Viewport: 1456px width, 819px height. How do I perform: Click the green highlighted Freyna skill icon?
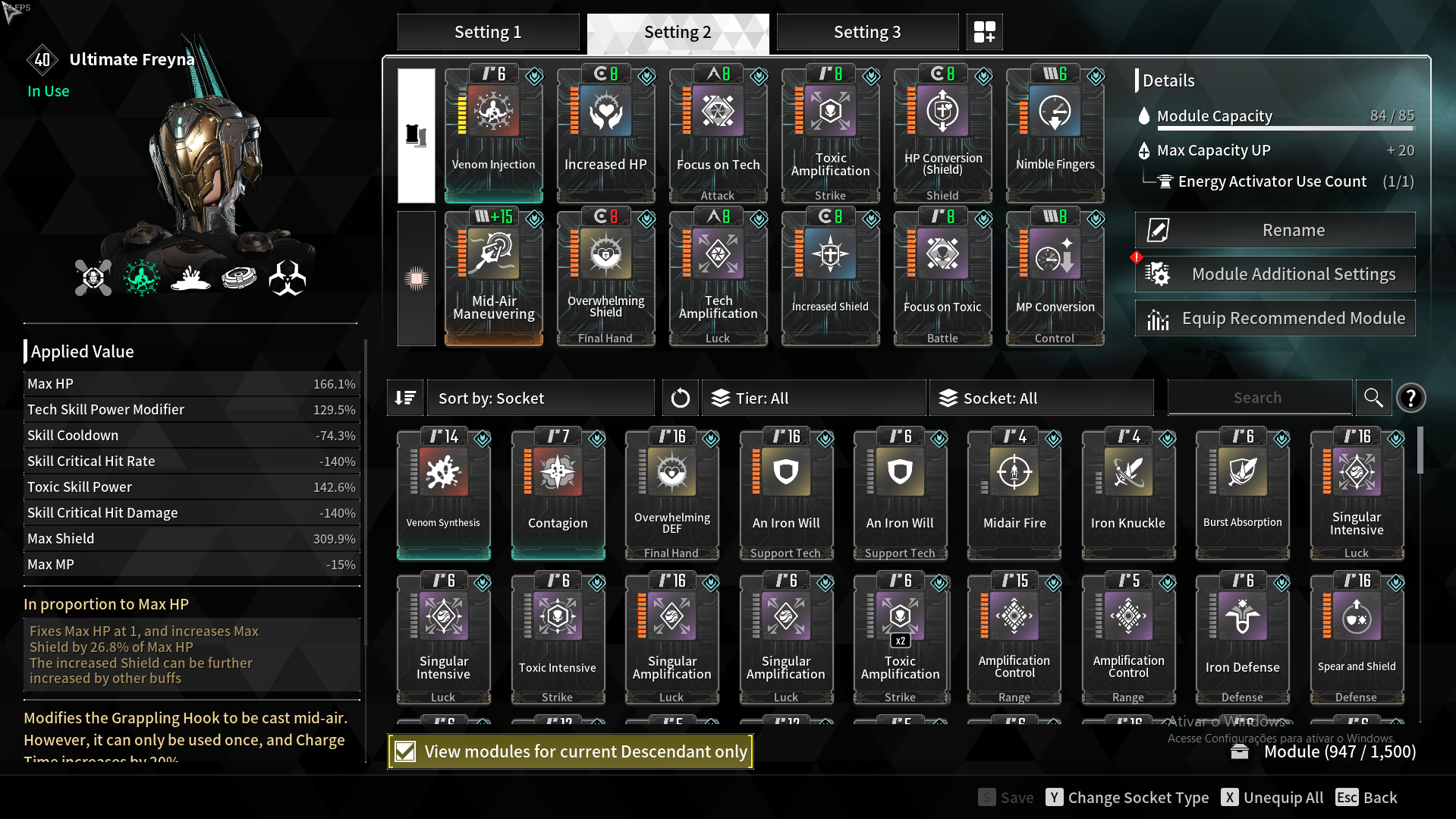pos(141,278)
